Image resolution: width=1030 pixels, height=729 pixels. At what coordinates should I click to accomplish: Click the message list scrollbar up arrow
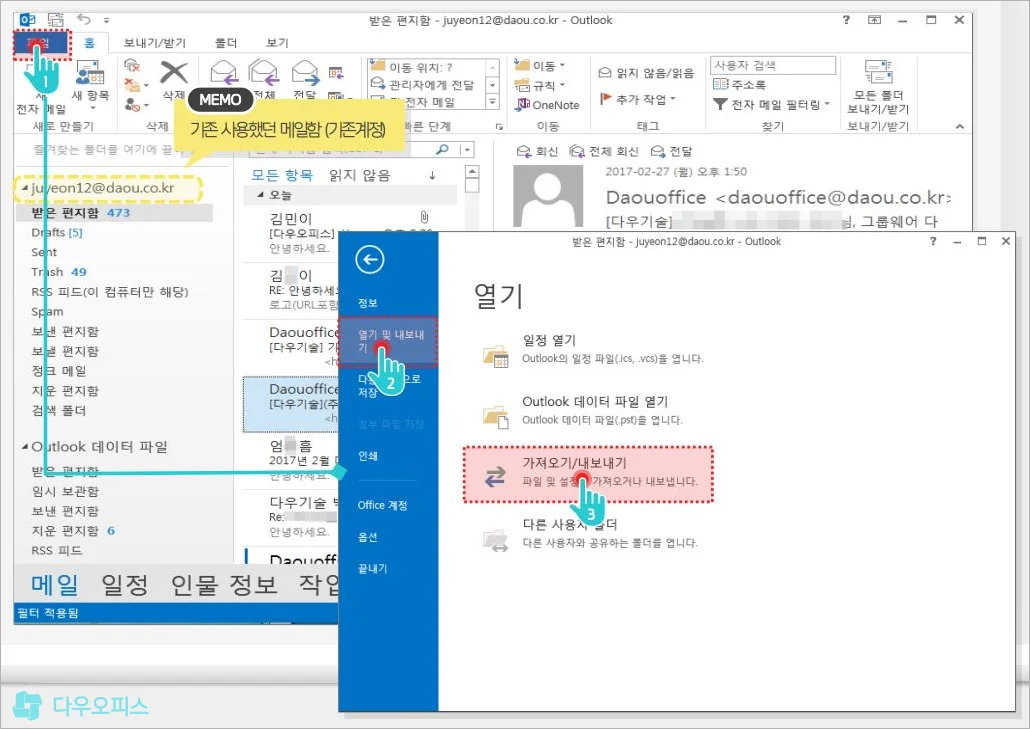472,171
